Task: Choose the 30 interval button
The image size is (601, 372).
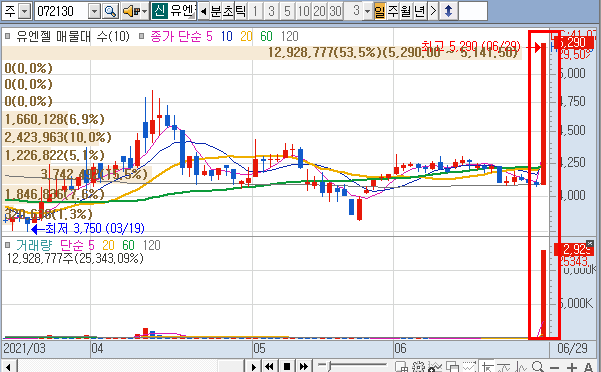Action: click(335, 11)
